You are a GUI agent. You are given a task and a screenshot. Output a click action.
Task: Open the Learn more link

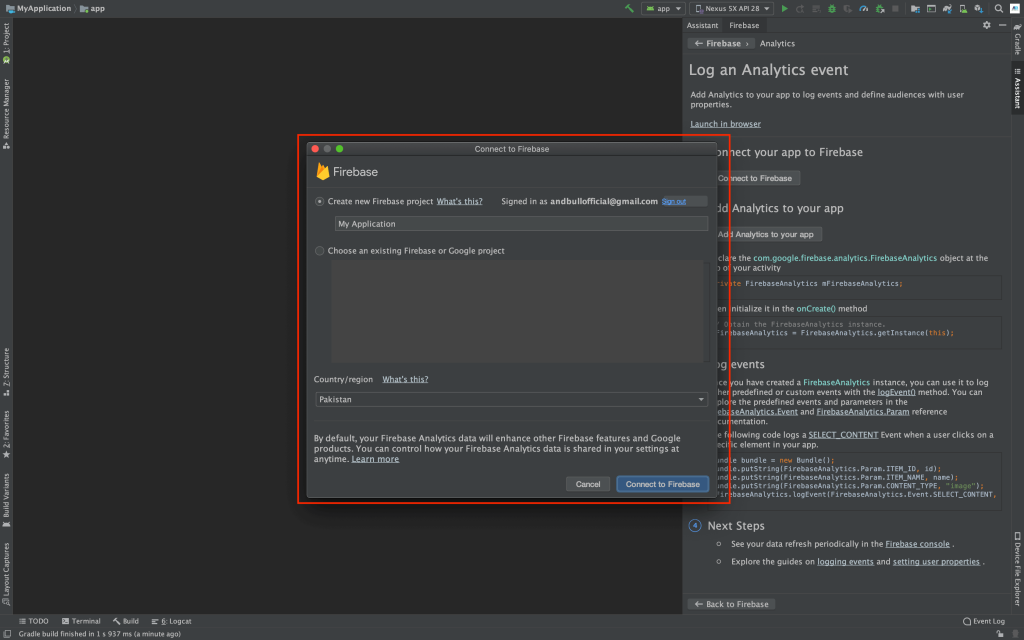375,459
